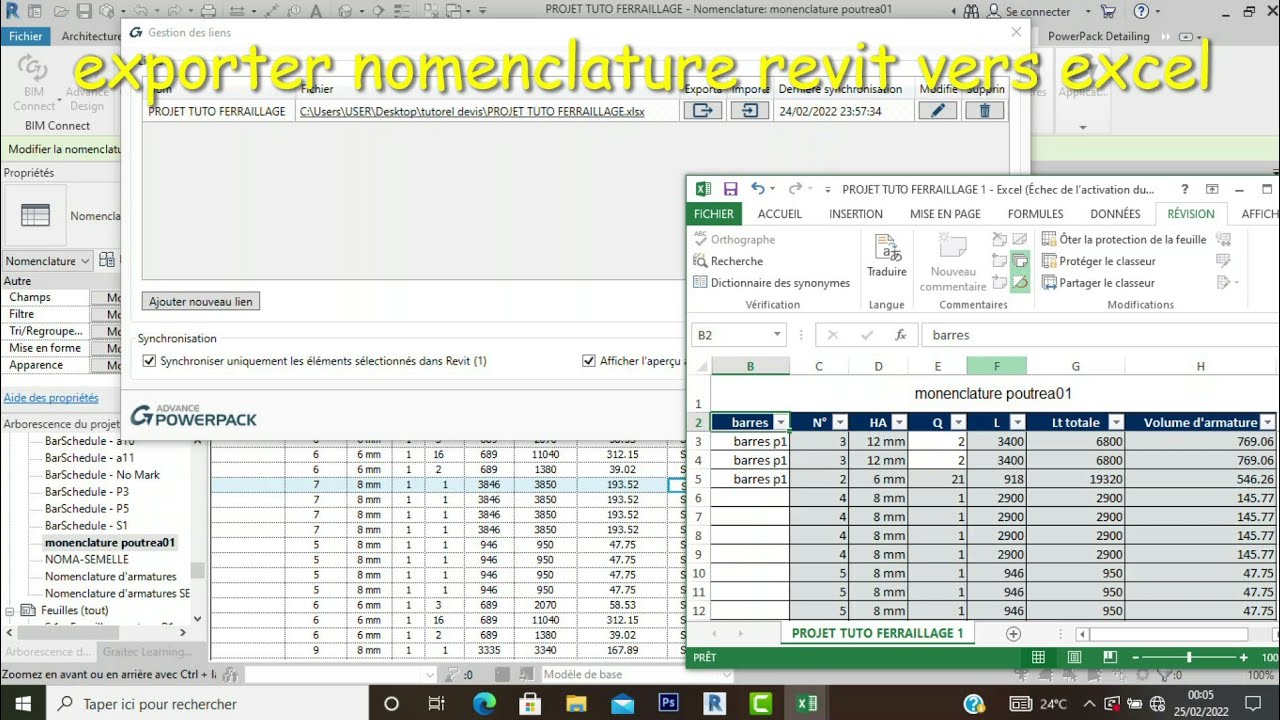Image resolution: width=1280 pixels, height=720 pixels.
Task: Open the Revit Fichier menu tab
Action: (26, 36)
